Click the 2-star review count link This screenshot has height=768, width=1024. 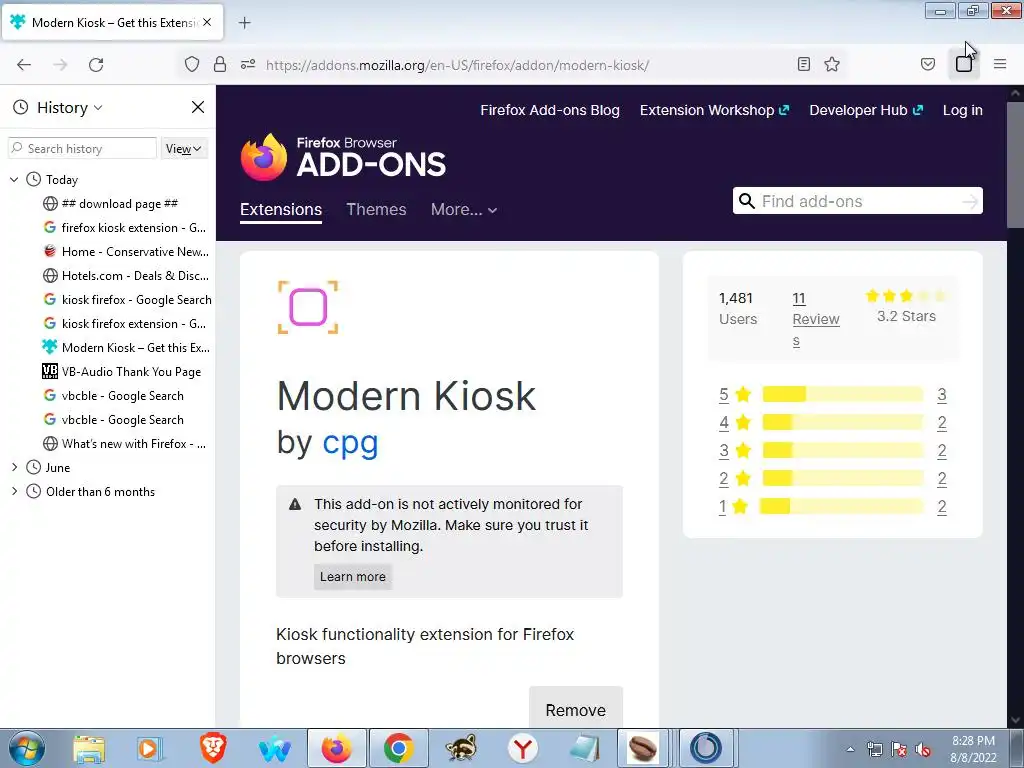(942, 478)
